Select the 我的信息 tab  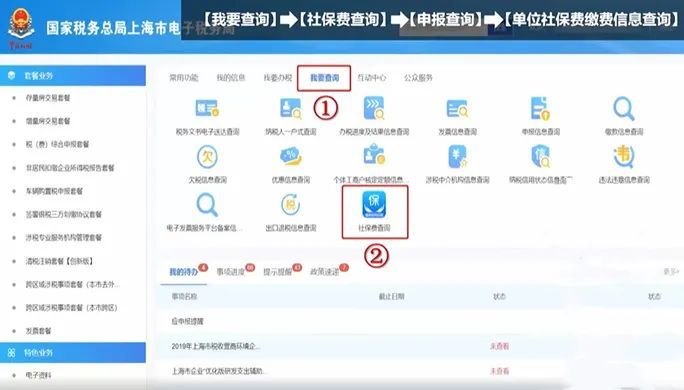click(x=230, y=78)
